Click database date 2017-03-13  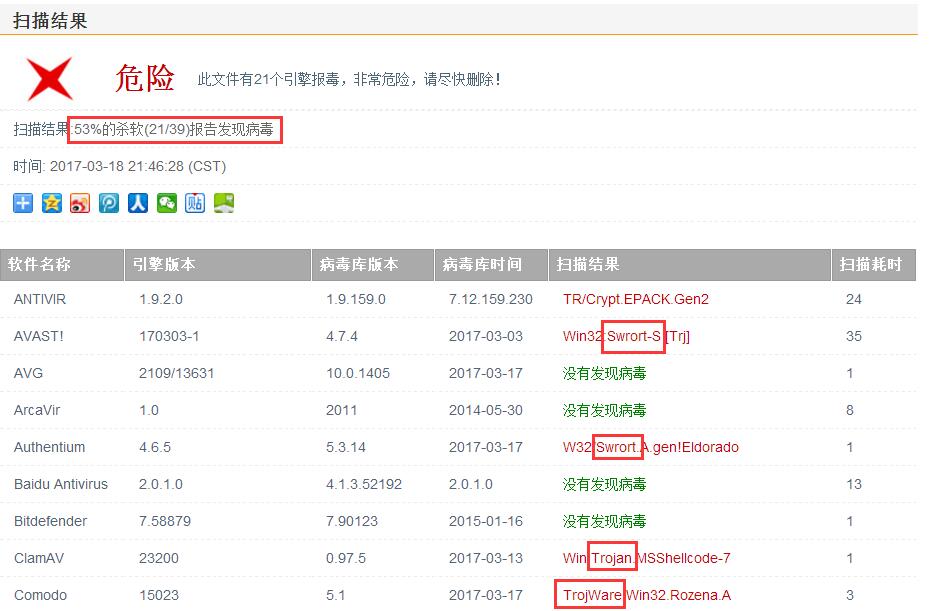[486, 558]
